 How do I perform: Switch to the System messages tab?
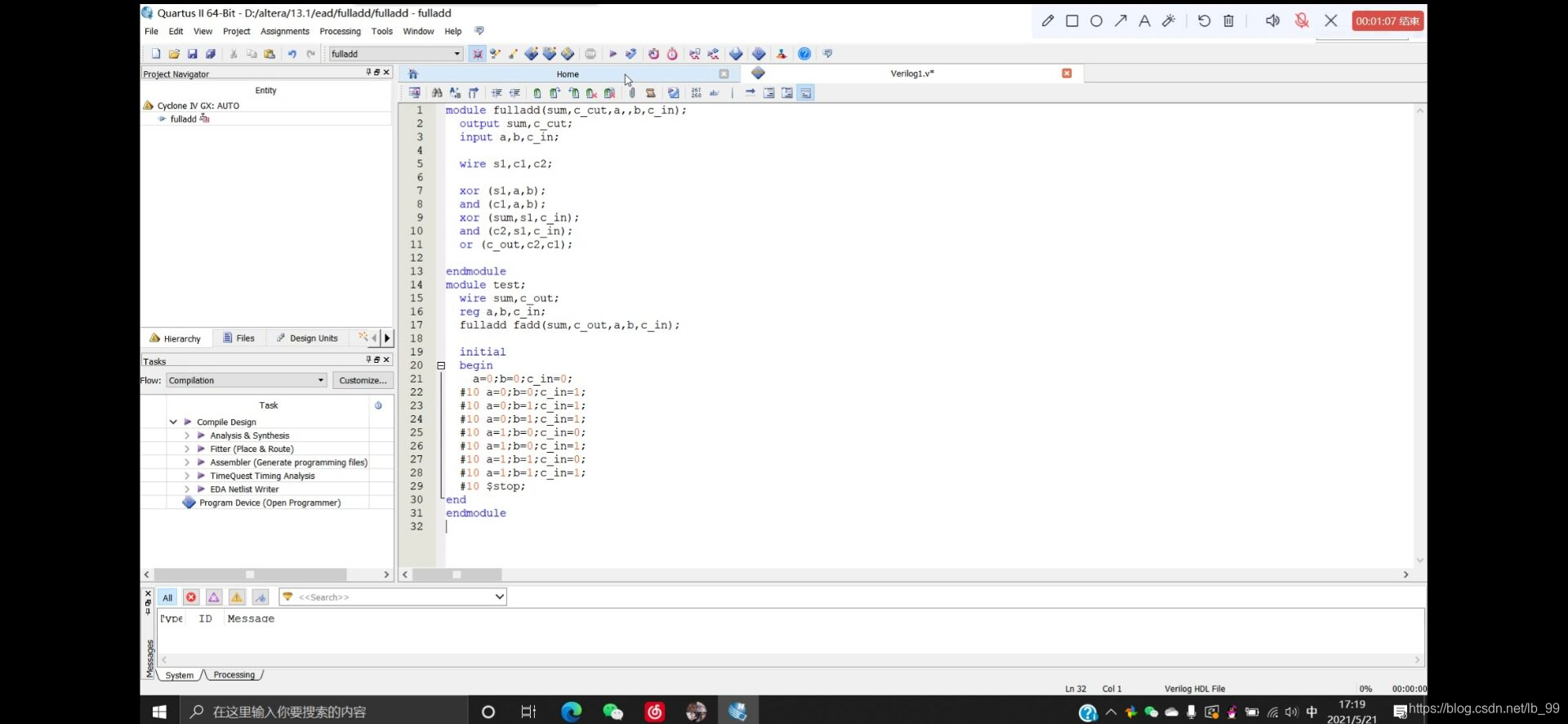tap(179, 675)
